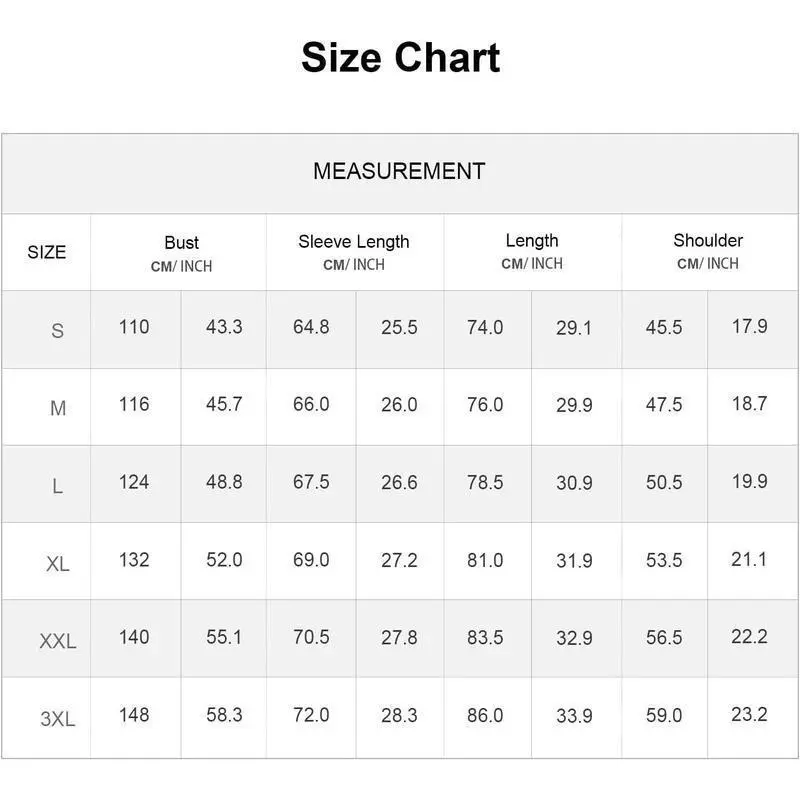Select the XXL size row label
The width and height of the screenshot is (800, 800).
tap(57, 641)
